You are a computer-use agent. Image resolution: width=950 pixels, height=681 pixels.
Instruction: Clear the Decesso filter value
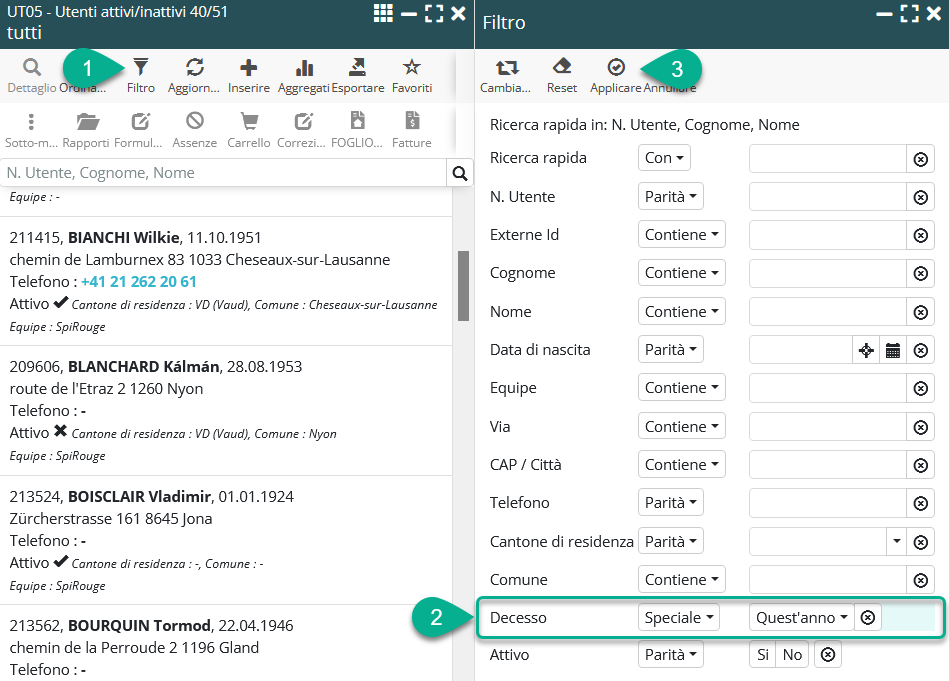click(868, 617)
